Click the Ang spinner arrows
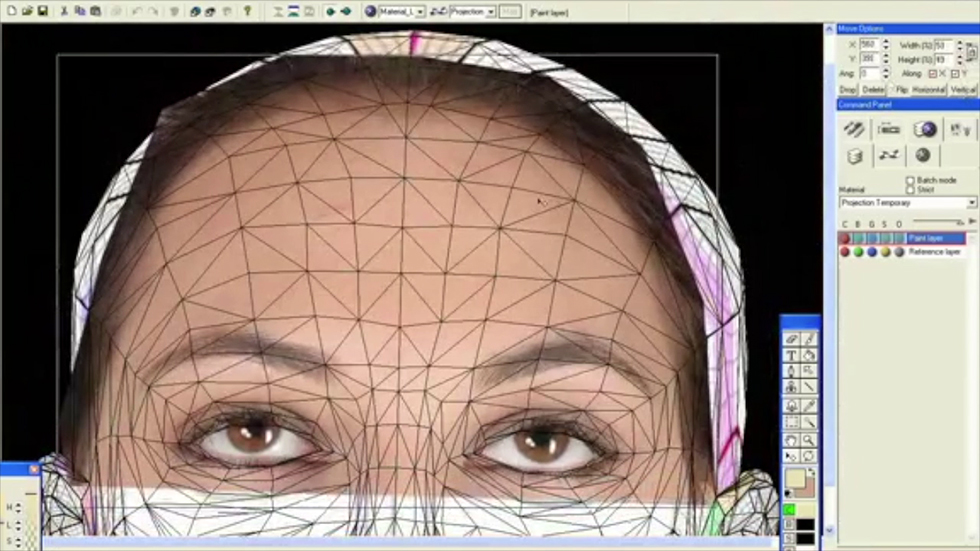This screenshot has height=551, width=980. point(886,74)
